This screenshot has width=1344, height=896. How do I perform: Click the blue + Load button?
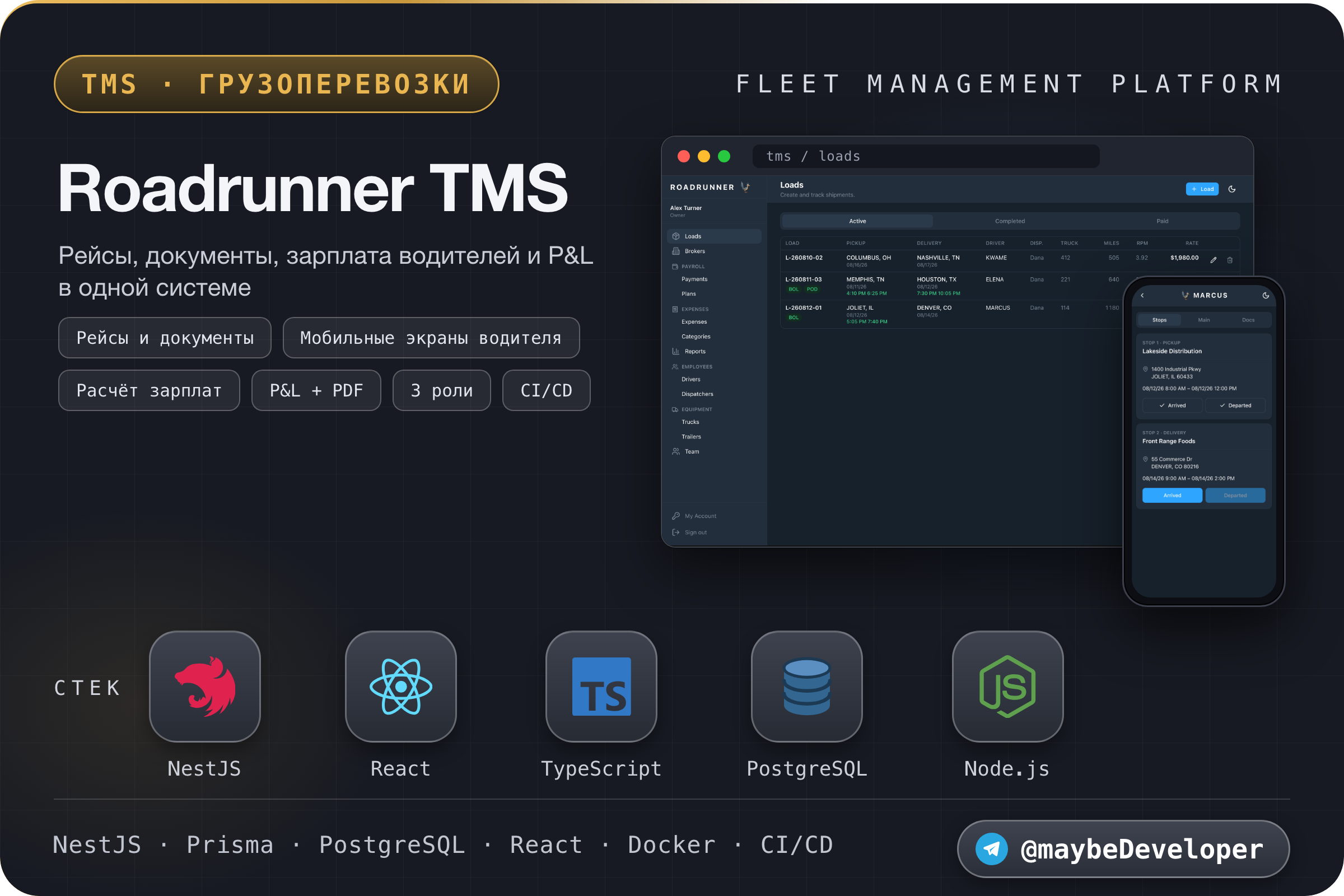click(x=1202, y=189)
